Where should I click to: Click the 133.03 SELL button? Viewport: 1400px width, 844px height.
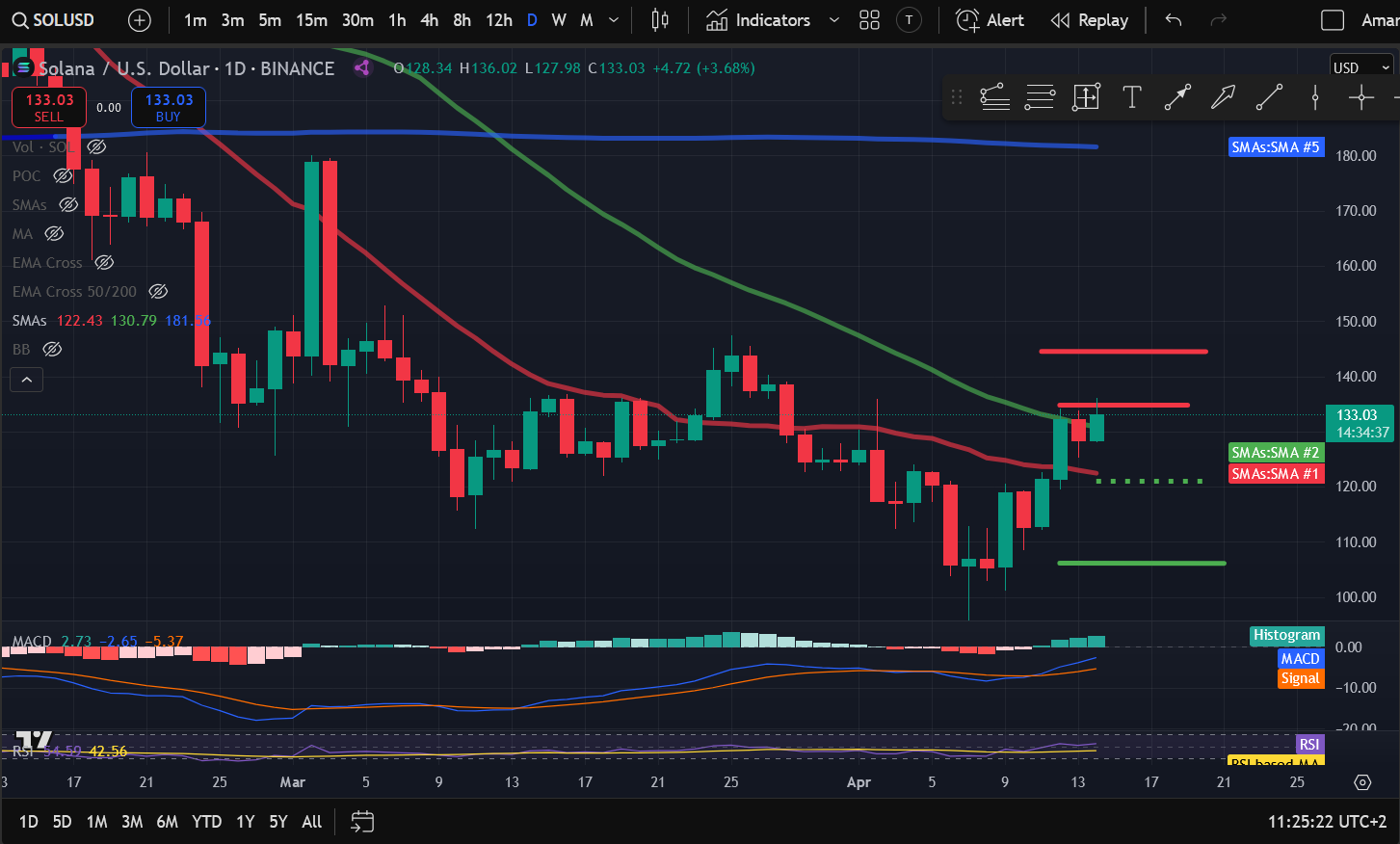49,107
